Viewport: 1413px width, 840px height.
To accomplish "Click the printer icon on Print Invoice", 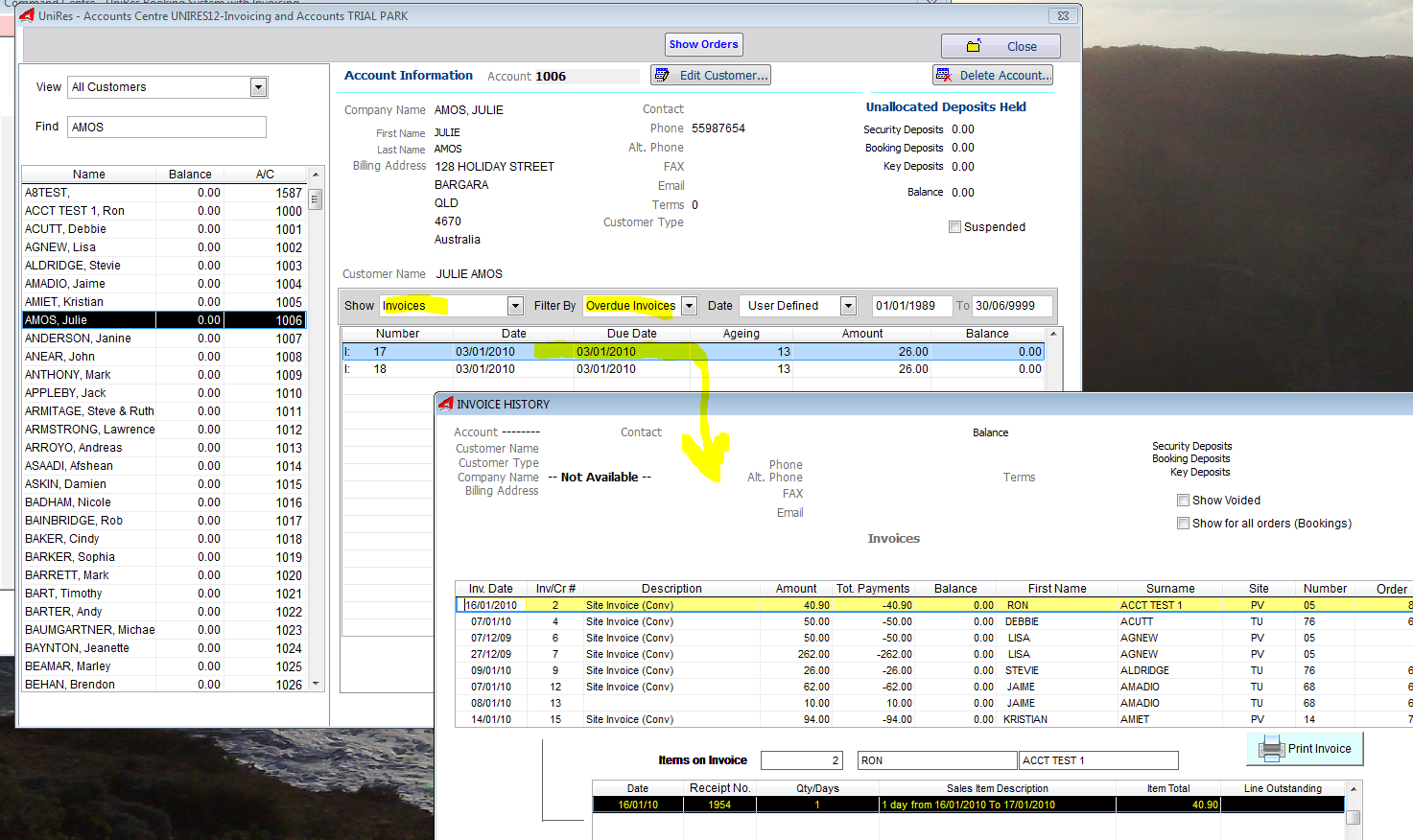I will tap(1270, 749).
